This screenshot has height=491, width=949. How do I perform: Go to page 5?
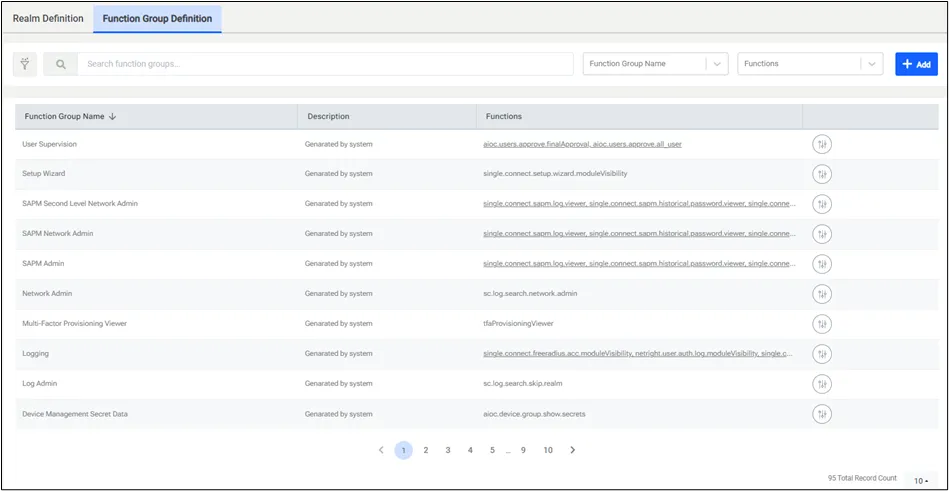pyautogui.click(x=492, y=450)
